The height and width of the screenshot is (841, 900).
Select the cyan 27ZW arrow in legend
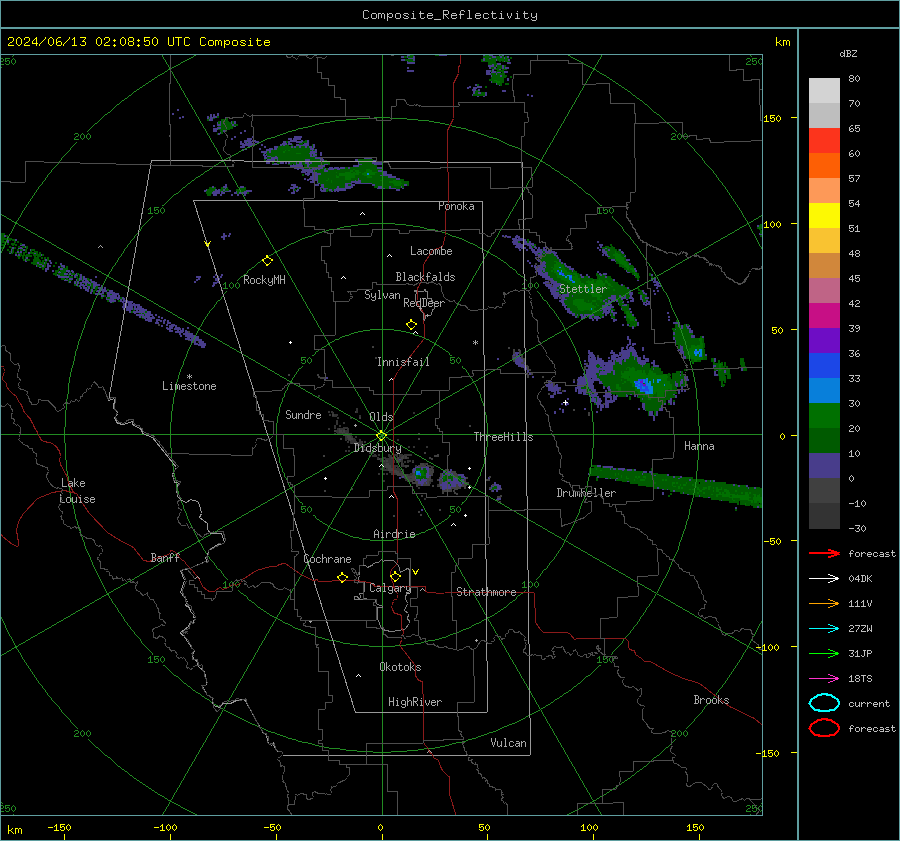point(824,629)
